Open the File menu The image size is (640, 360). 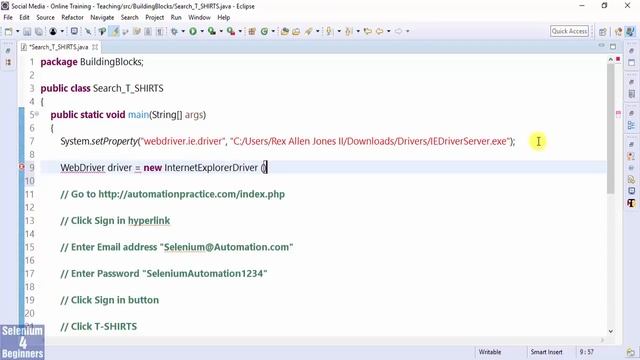(x=8, y=18)
